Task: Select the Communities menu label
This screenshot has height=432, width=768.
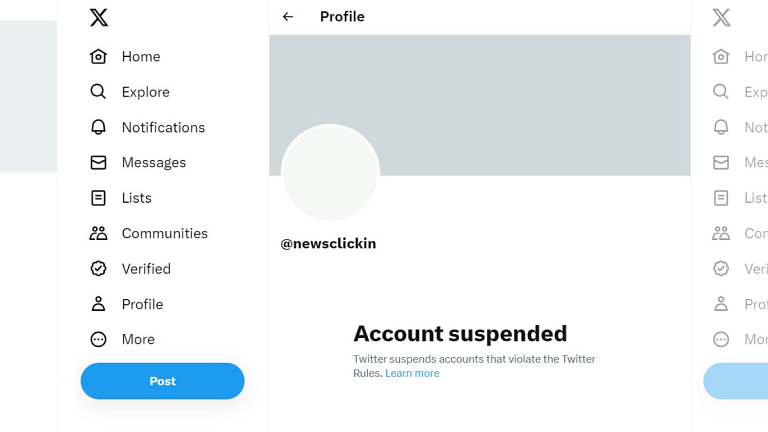Action: point(165,233)
